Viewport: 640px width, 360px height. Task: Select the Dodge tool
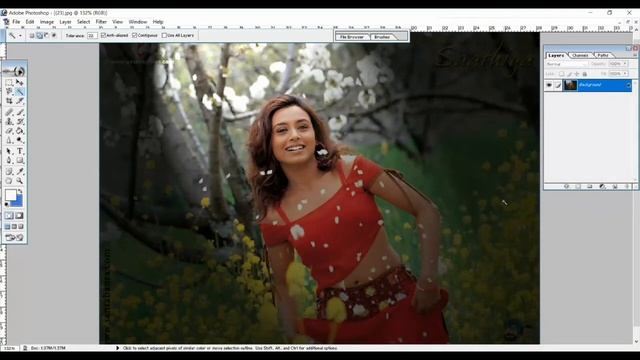coord(20,140)
